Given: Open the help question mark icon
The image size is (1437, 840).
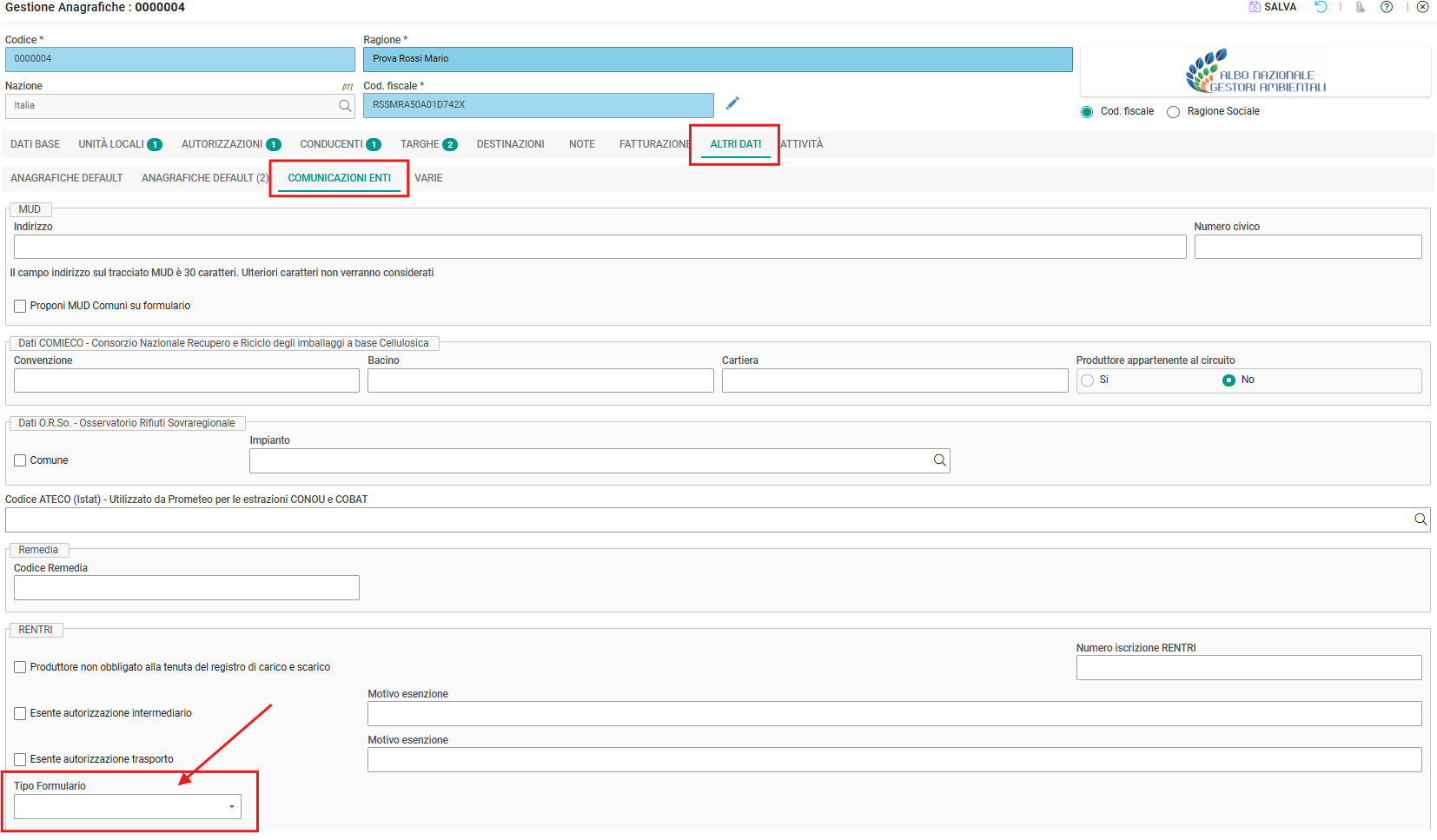Looking at the screenshot, I should coord(1387,7).
